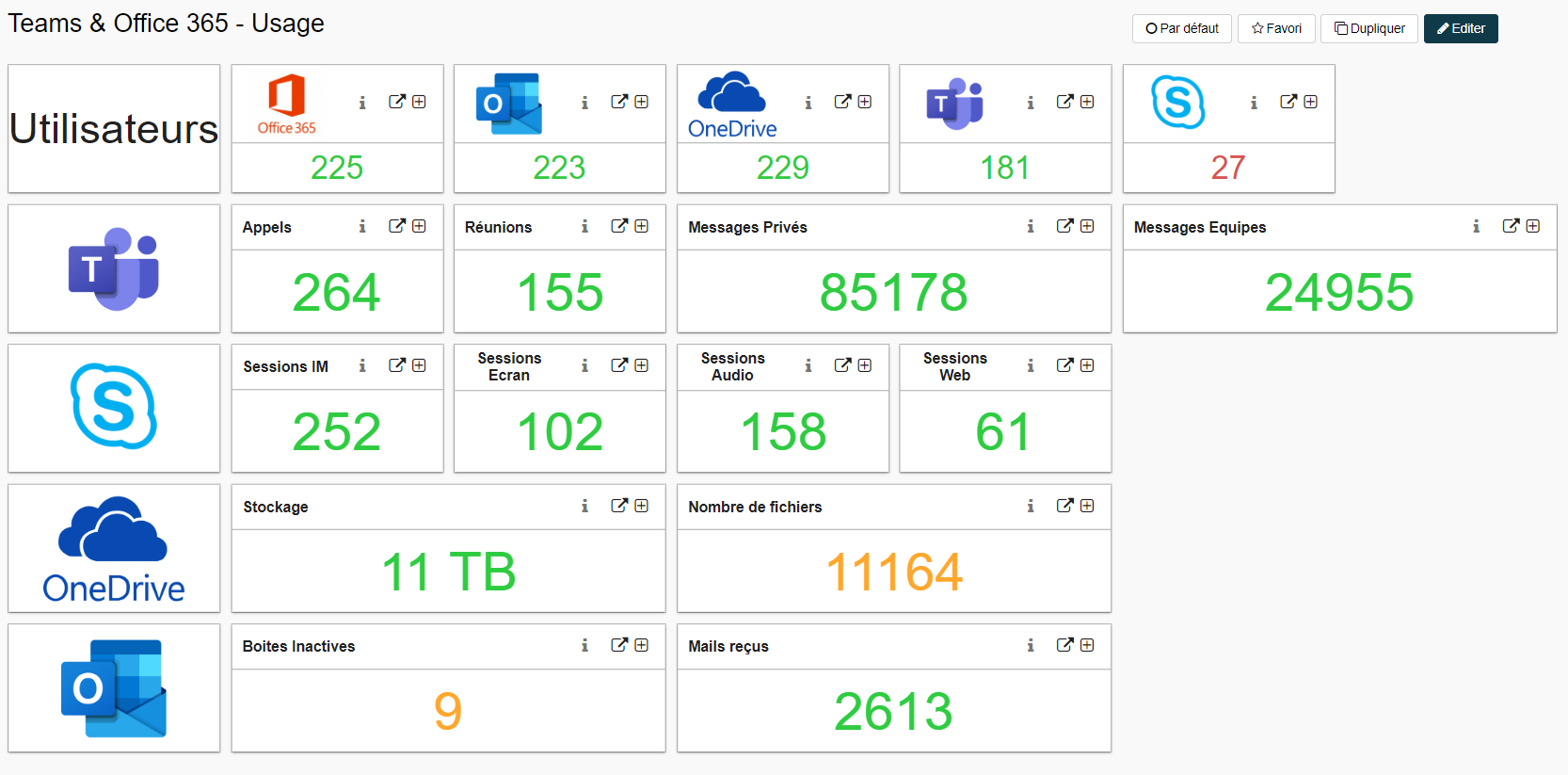
Task: Open Messages Privés external link icon
Action: click(1065, 226)
